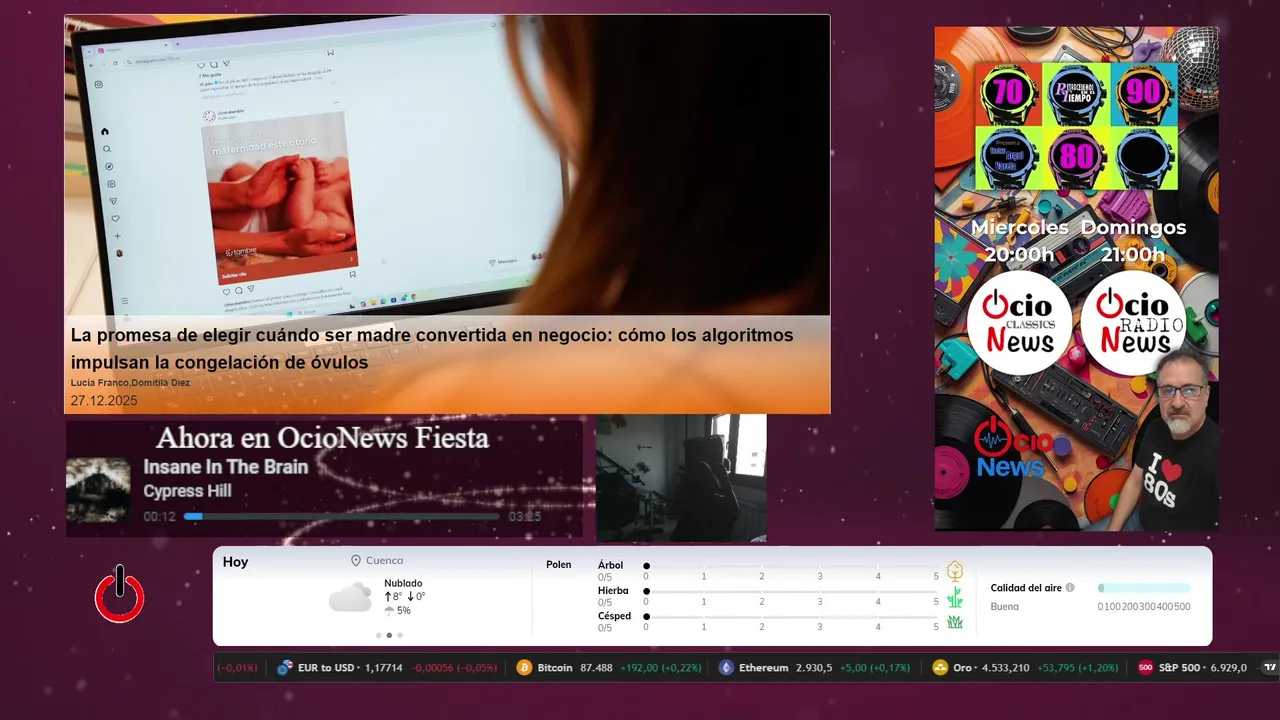This screenshot has height=720, width=1280.
Task: Click the 90 watch tile
Action: pos(1144,93)
